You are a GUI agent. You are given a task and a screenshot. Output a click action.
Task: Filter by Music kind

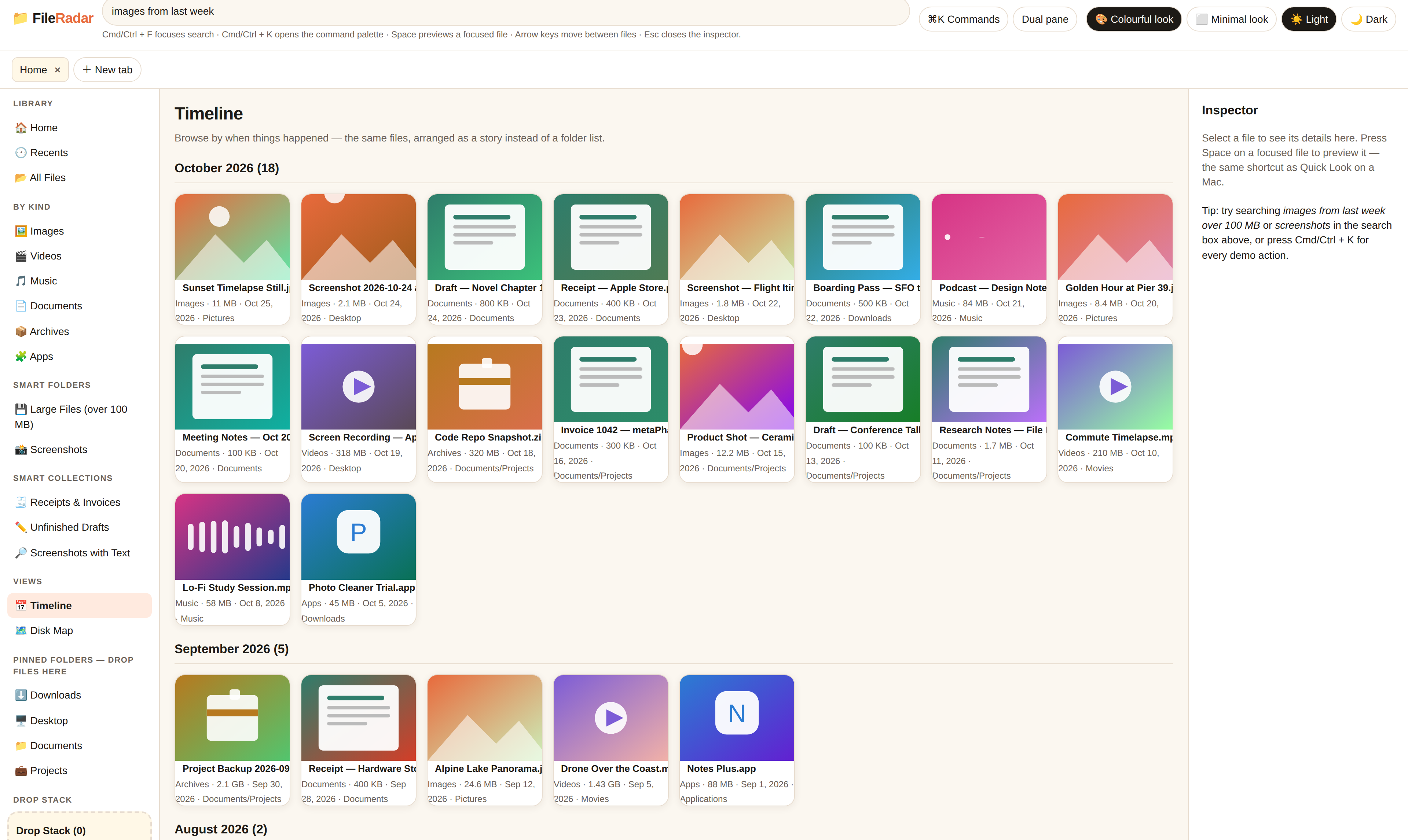click(x=79, y=281)
